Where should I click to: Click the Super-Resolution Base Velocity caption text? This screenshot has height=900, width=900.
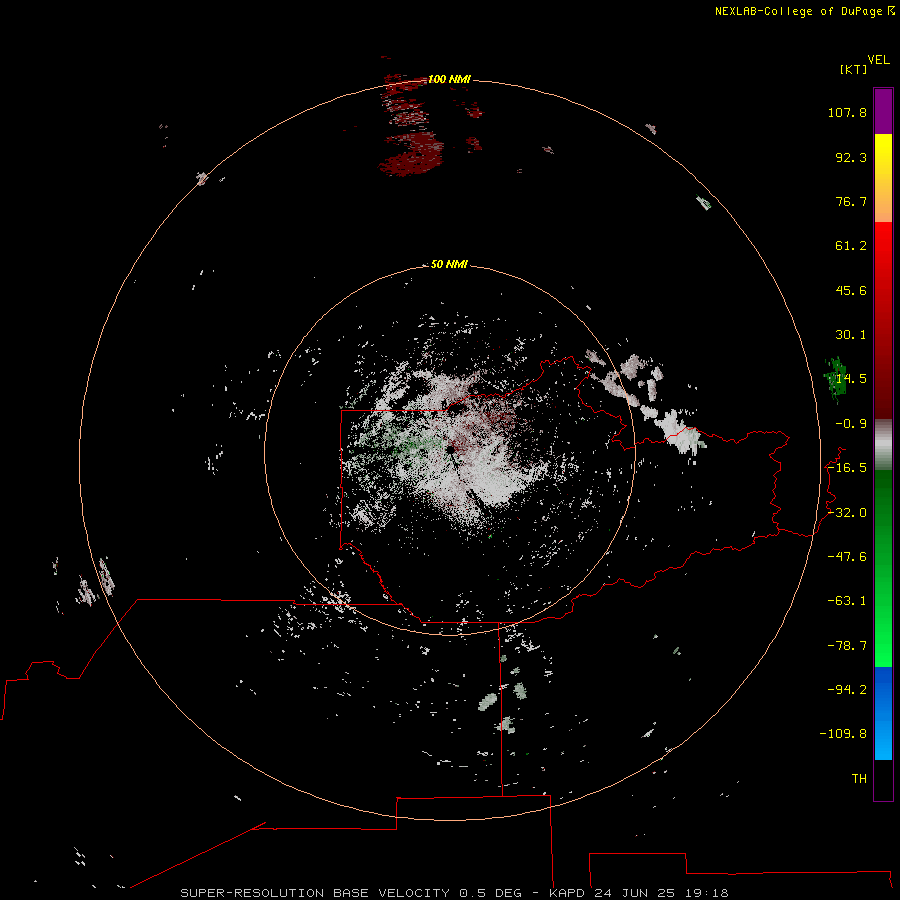click(454, 893)
